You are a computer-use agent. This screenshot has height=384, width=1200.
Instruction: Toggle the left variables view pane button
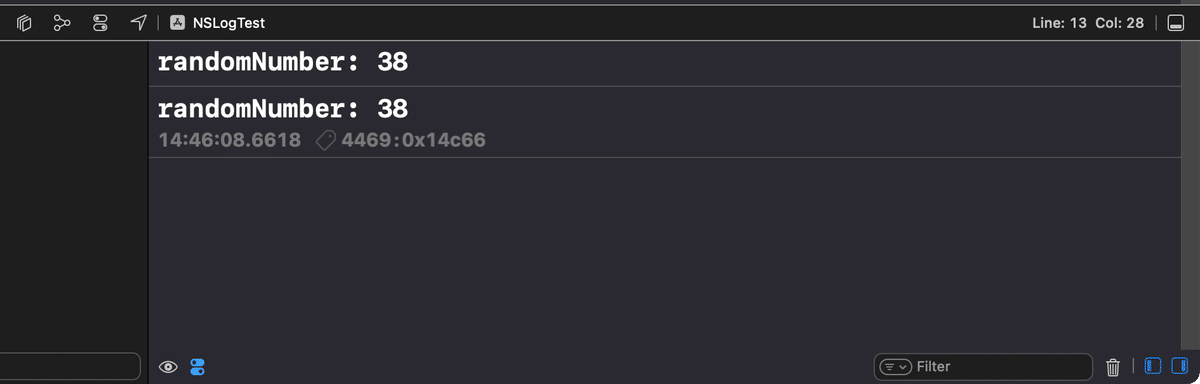coord(1153,367)
